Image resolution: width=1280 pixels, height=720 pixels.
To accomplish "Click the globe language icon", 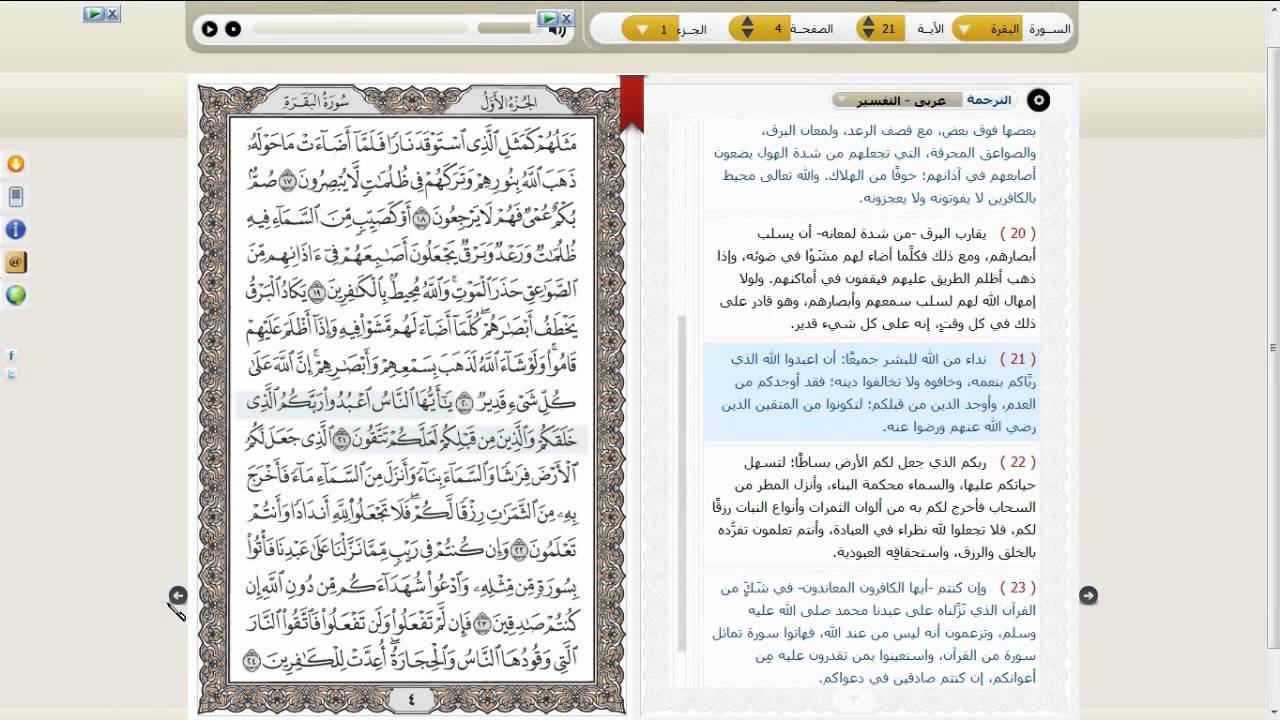I will point(15,295).
